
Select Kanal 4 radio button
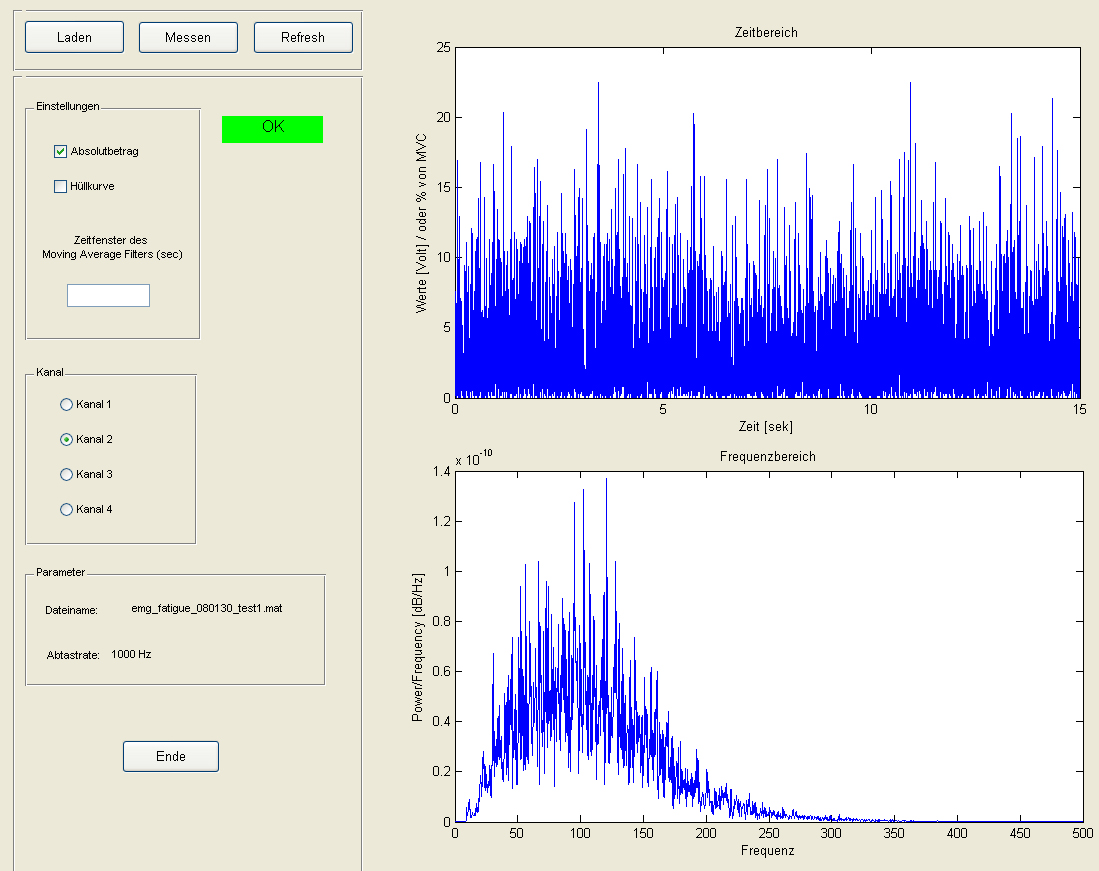(67, 509)
